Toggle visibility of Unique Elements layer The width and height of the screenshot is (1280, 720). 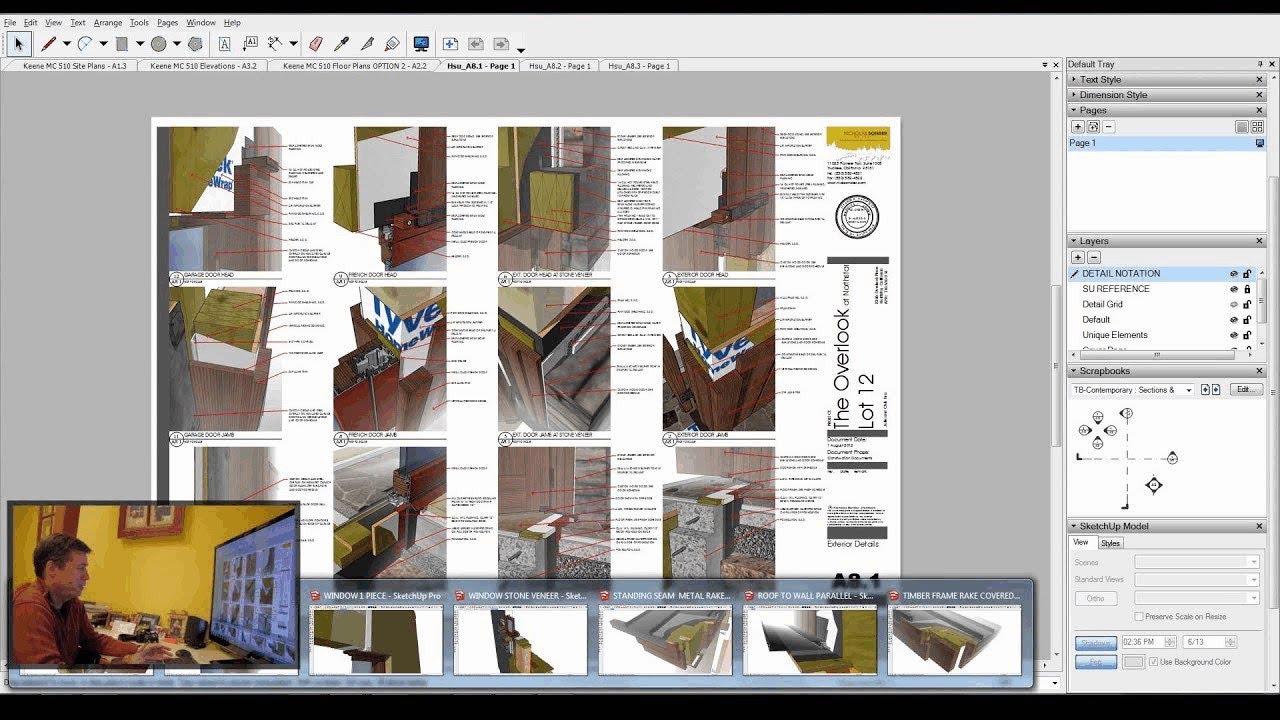1233,335
